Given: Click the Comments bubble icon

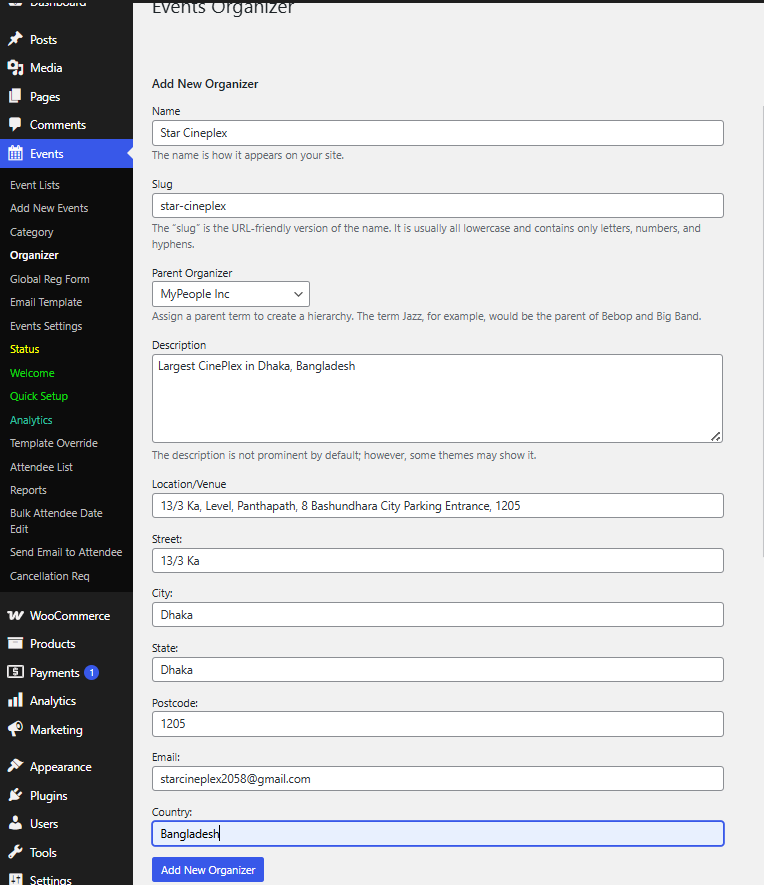Looking at the screenshot, I should (15, 125).
